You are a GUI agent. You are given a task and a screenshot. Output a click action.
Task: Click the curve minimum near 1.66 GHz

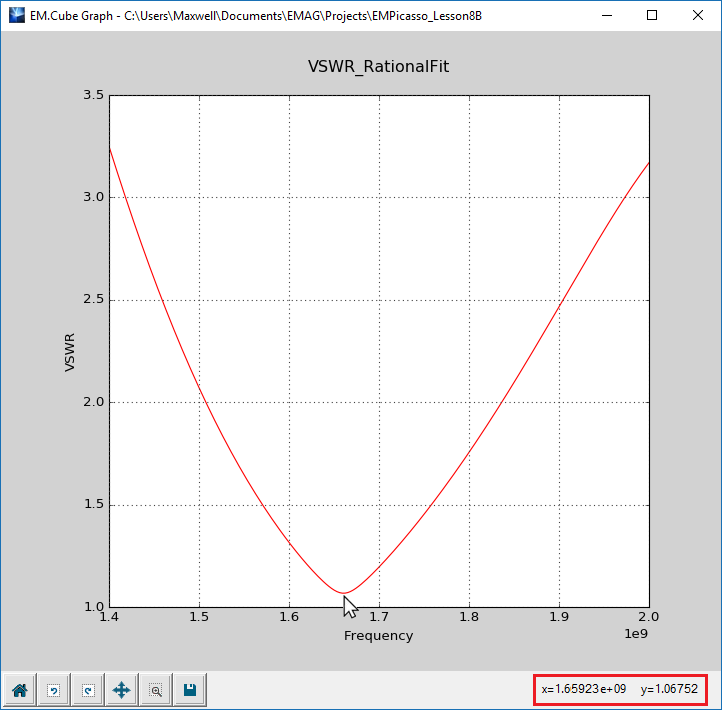(x=344, y=593)
